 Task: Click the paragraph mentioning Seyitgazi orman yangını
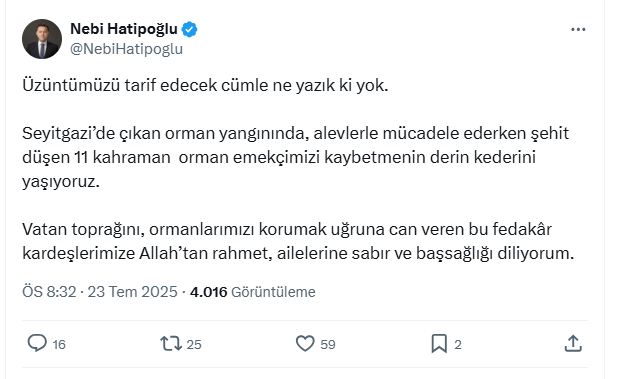click(x=295, y=158)
